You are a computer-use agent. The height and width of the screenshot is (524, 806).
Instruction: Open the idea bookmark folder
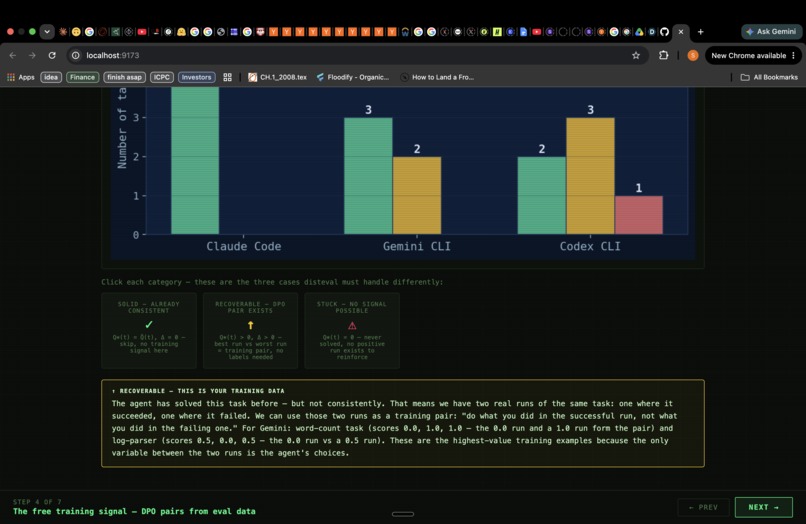tap(51, 77)
